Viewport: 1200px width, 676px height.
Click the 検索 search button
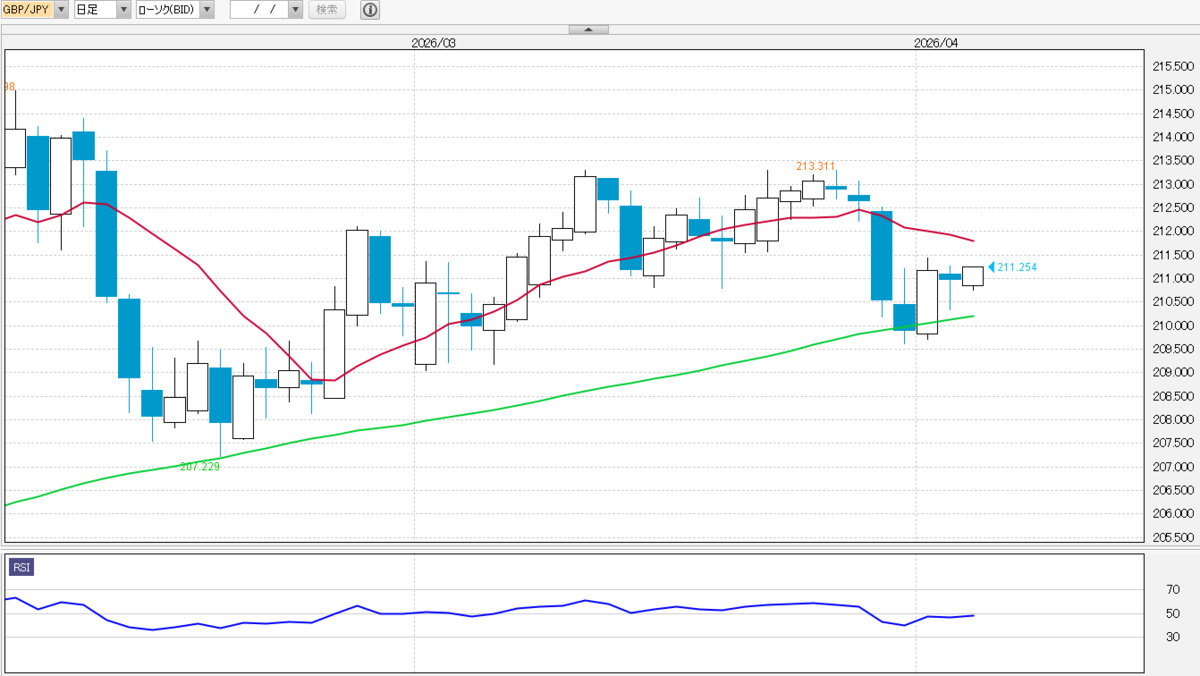click(327, 10)
